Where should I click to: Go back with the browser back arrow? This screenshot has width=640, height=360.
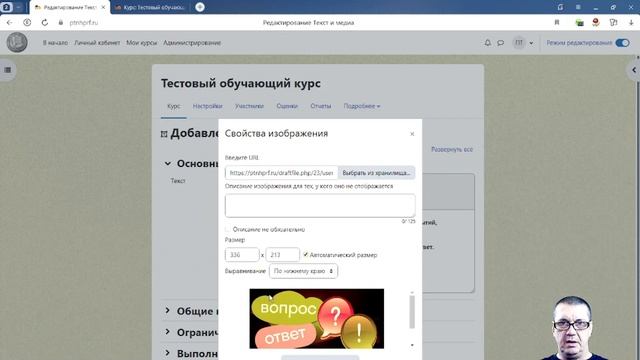(x=9, y=22)
